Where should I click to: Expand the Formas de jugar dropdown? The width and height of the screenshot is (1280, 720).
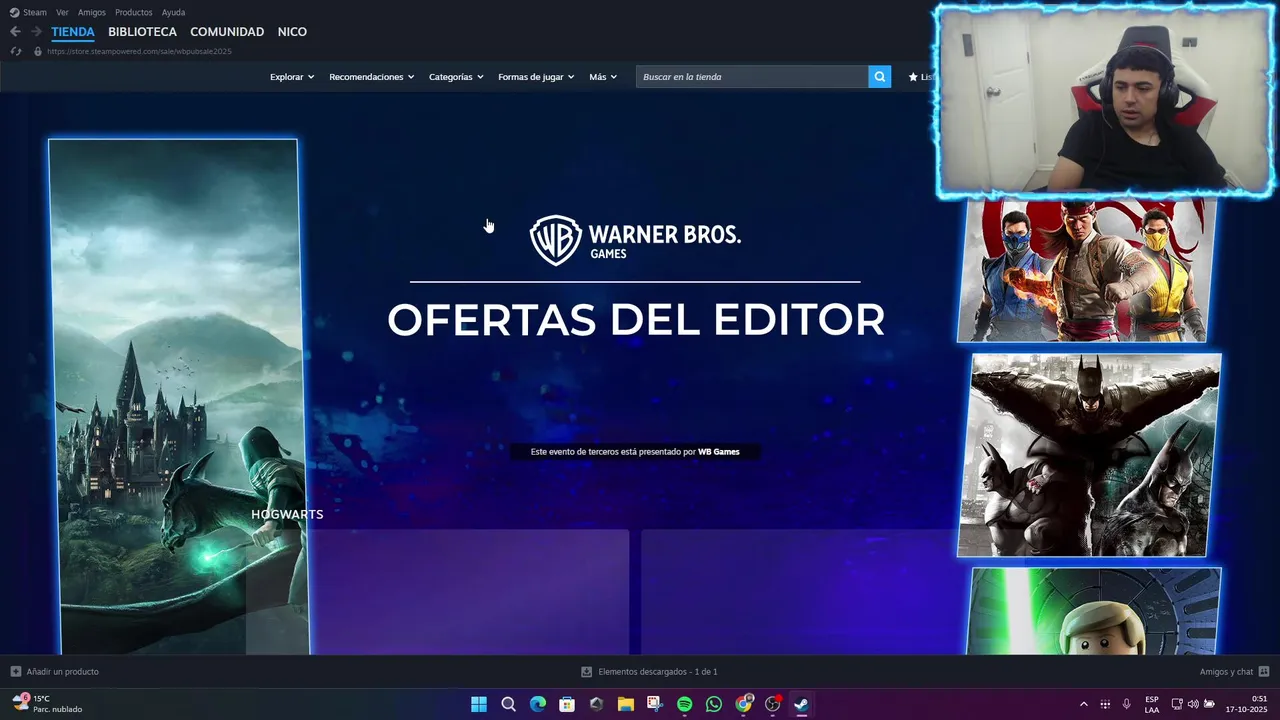[536, 77]
